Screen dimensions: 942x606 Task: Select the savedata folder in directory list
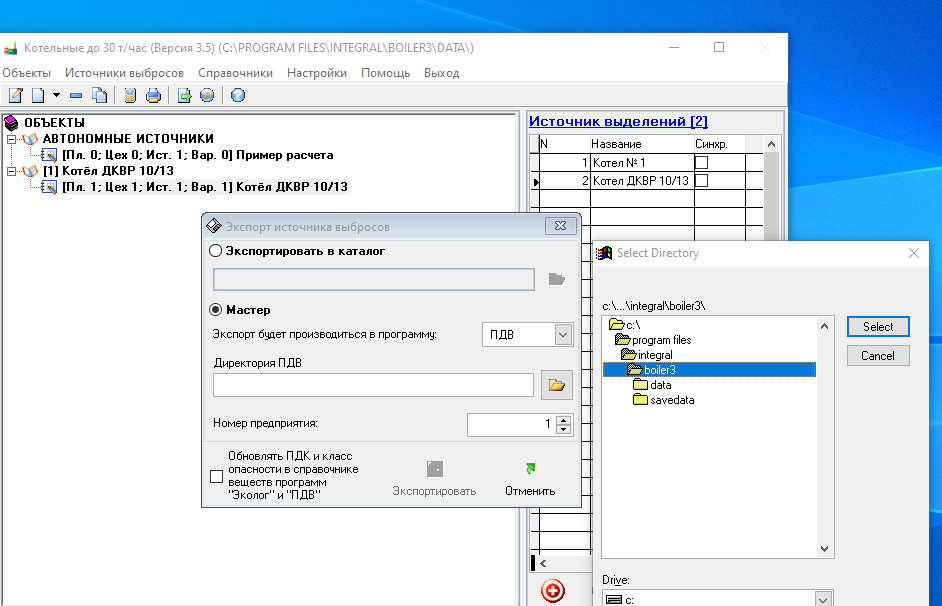tap(671, 400)
